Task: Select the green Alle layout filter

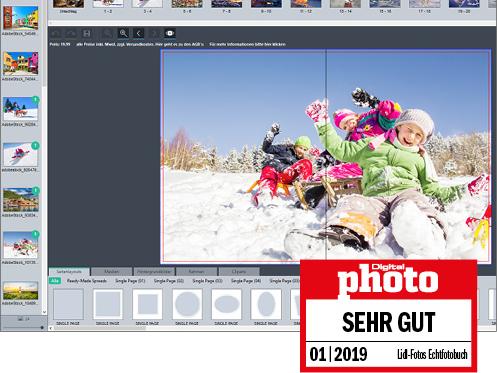Action: pyautogui.click(x=55, y=281)
